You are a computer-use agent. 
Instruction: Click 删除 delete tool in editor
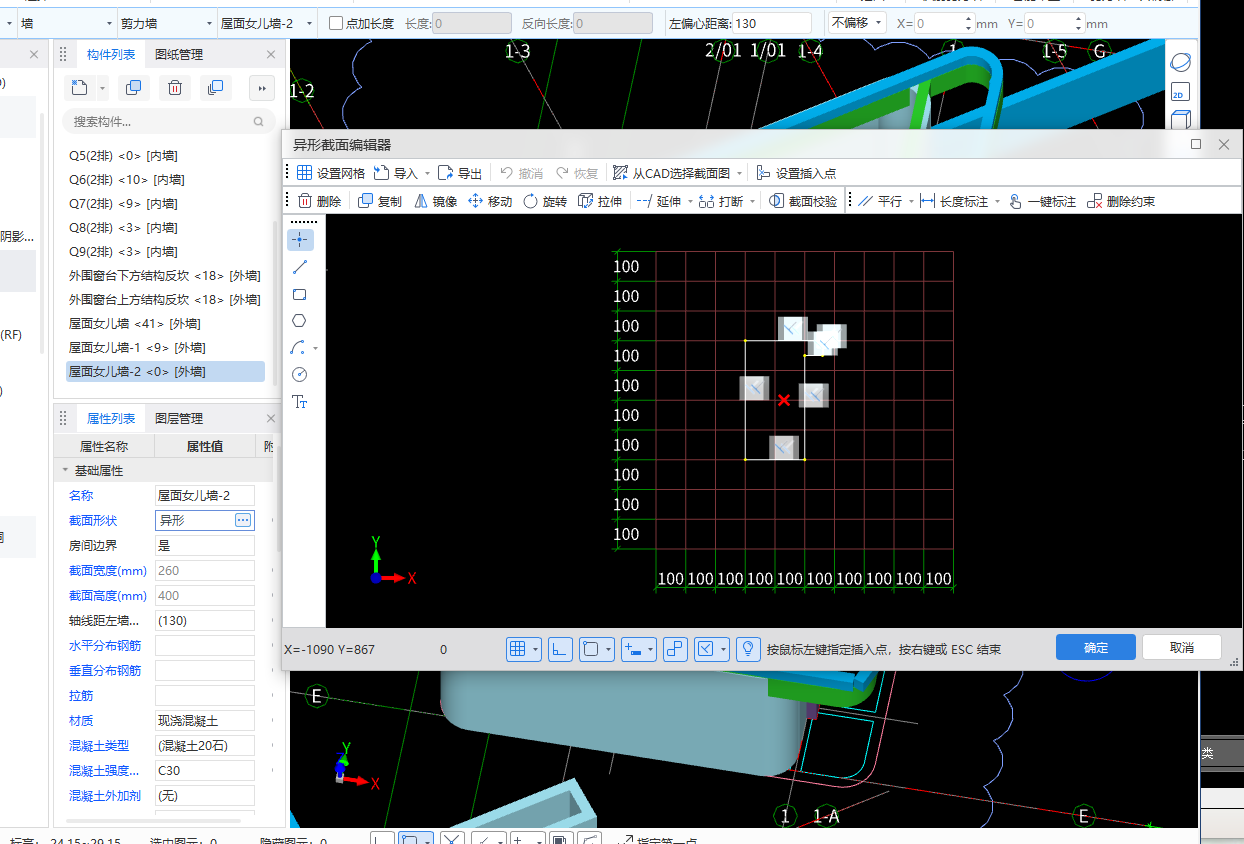tap(320, 201)
